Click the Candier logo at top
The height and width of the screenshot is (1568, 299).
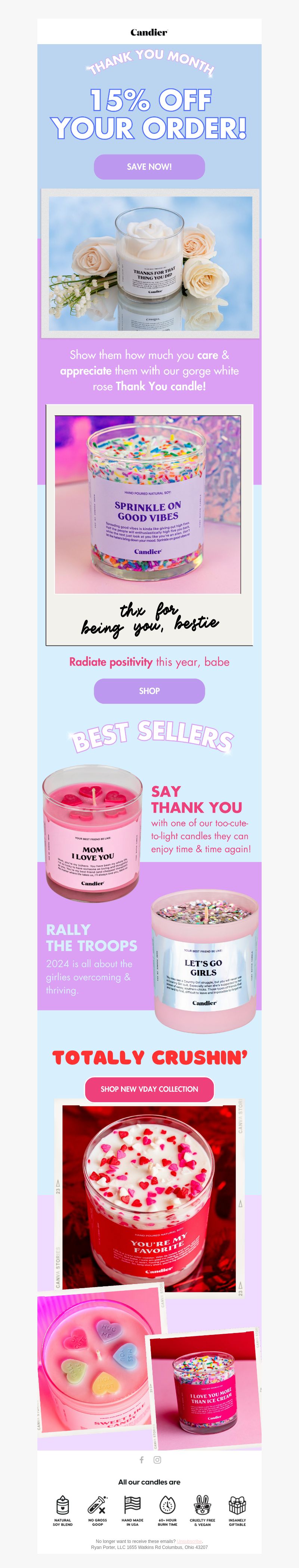(x=149, y=32)
